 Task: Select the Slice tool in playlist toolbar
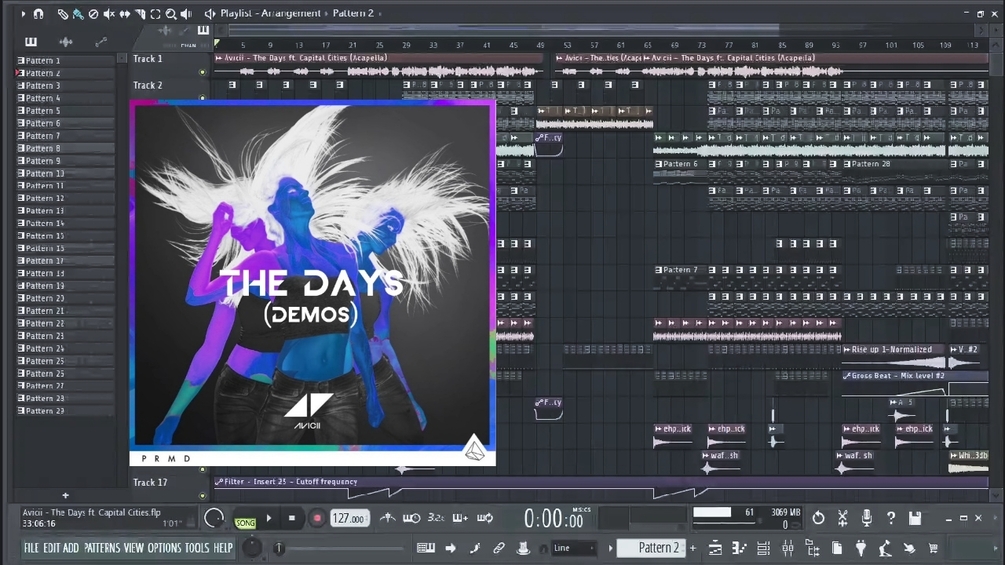140,13
